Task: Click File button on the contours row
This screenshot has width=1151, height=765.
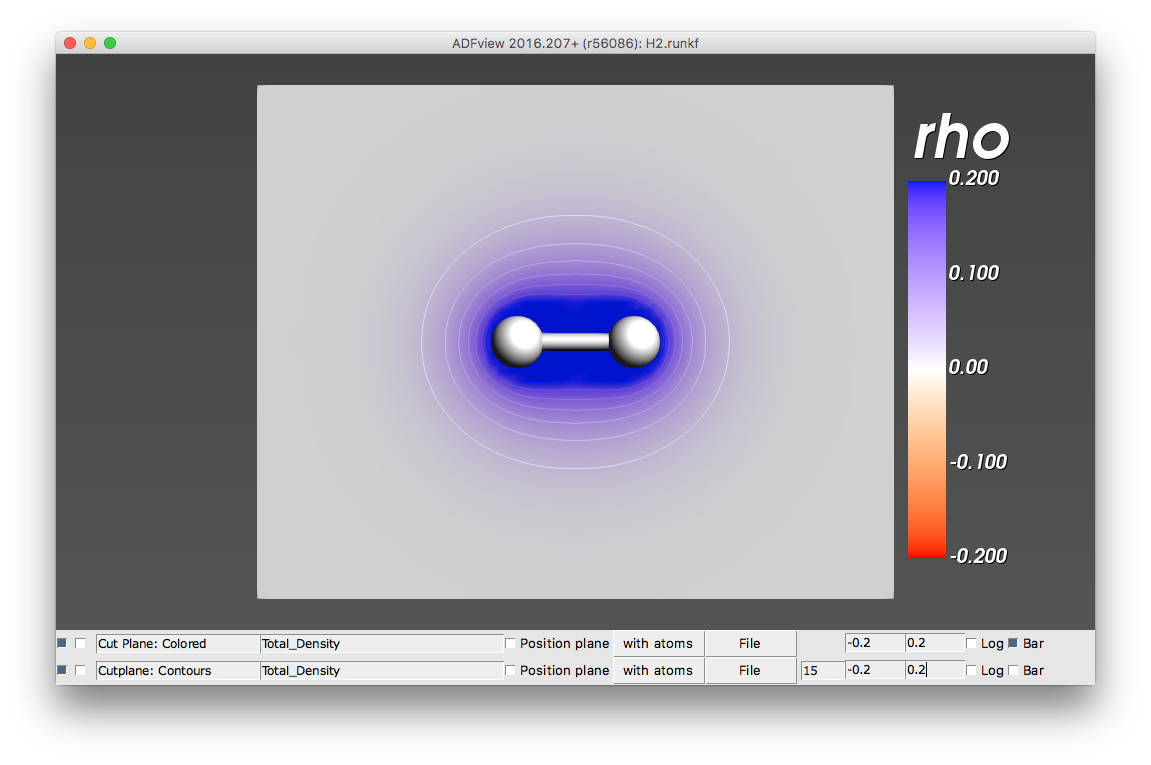Action: click(x=750, y=670)
